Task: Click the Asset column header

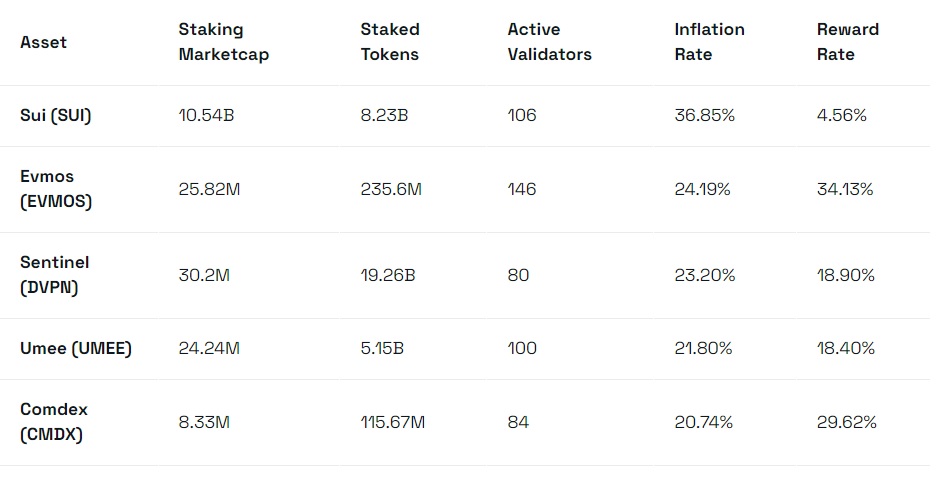Action: pos(43,43)
